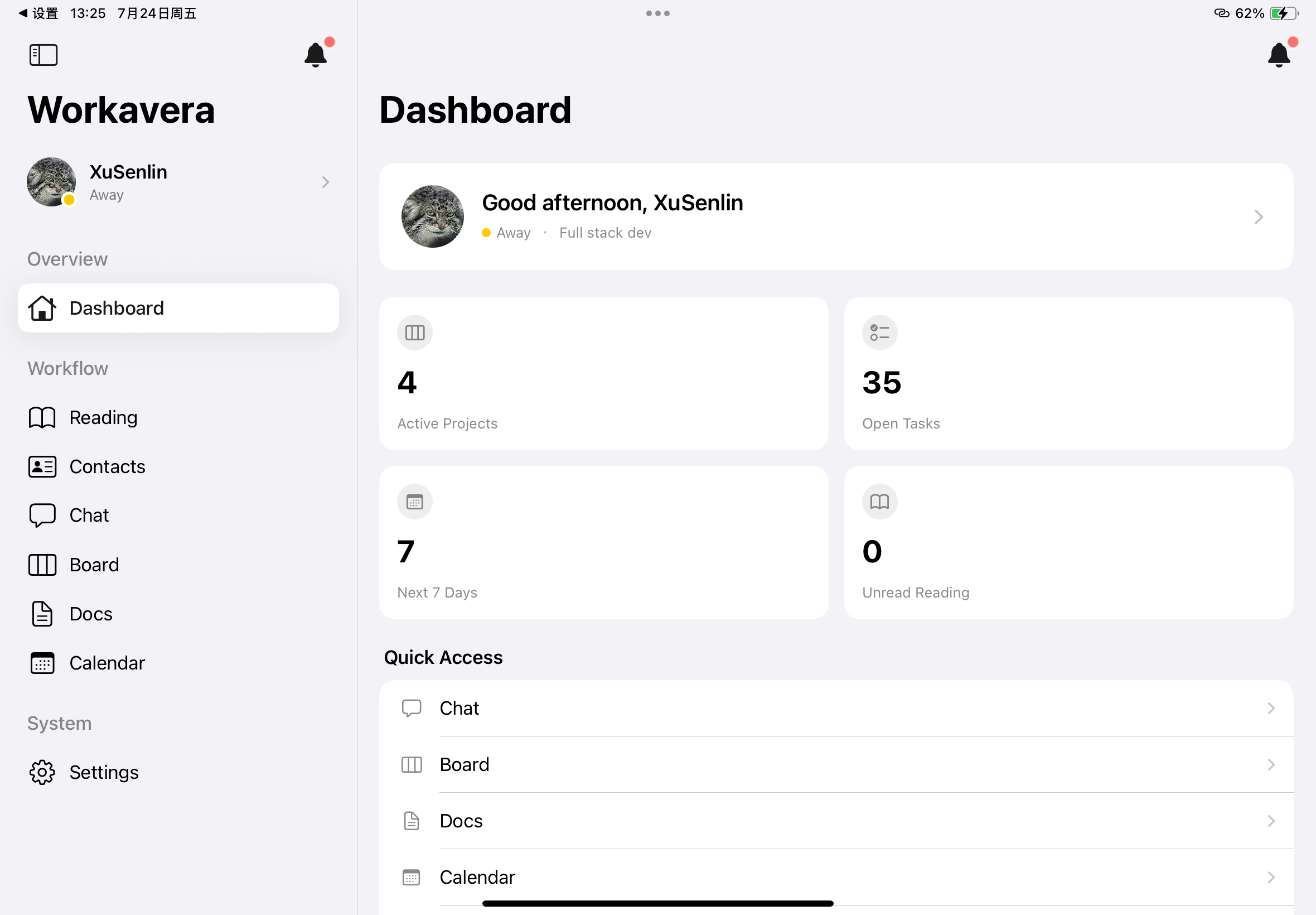Toggle the sidebar panel icon
This screenshot has width=1316, height=915.
(x=43, y=55)
